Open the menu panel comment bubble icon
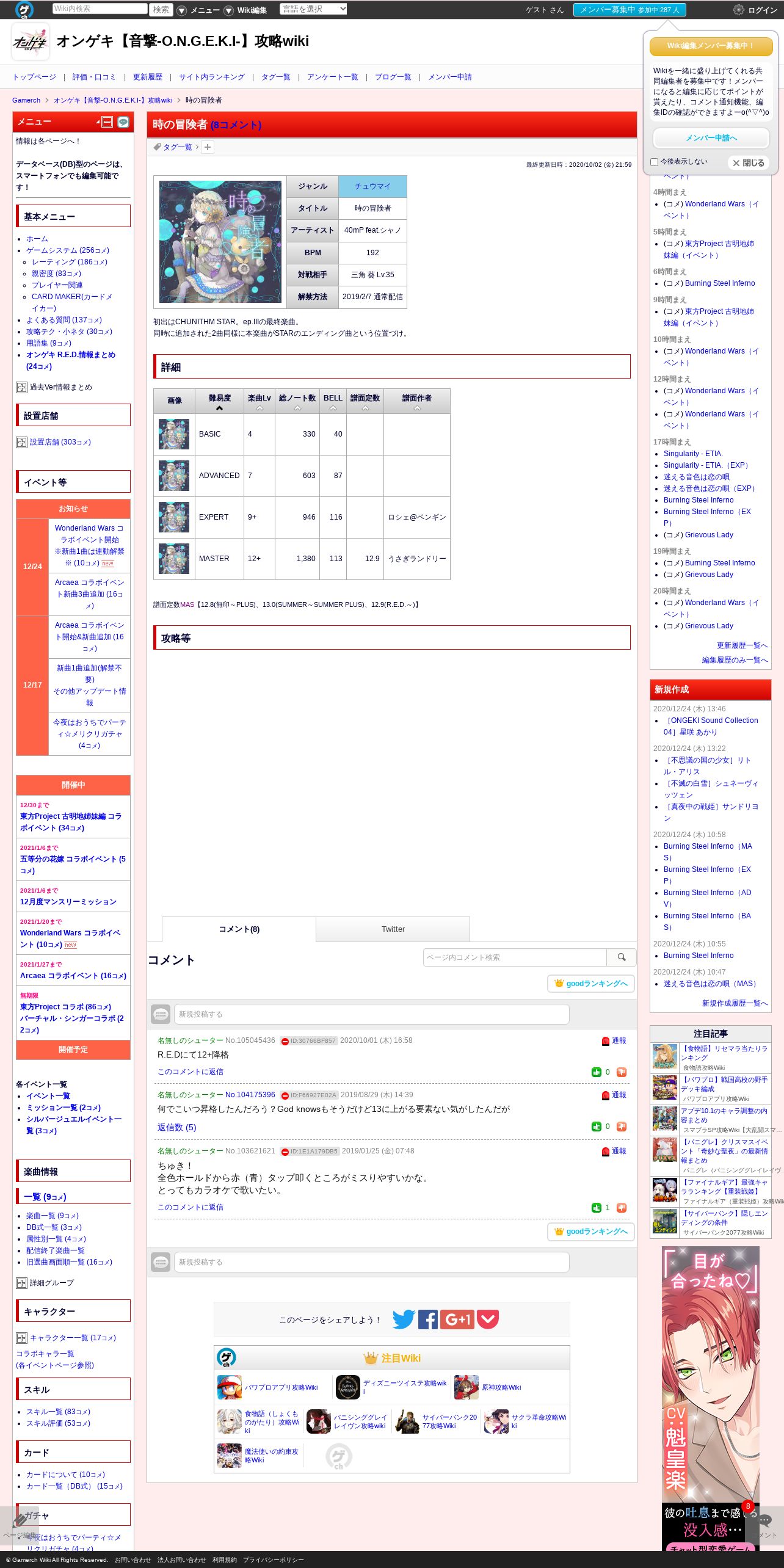784x1568 pixels. tap(123, 122)
